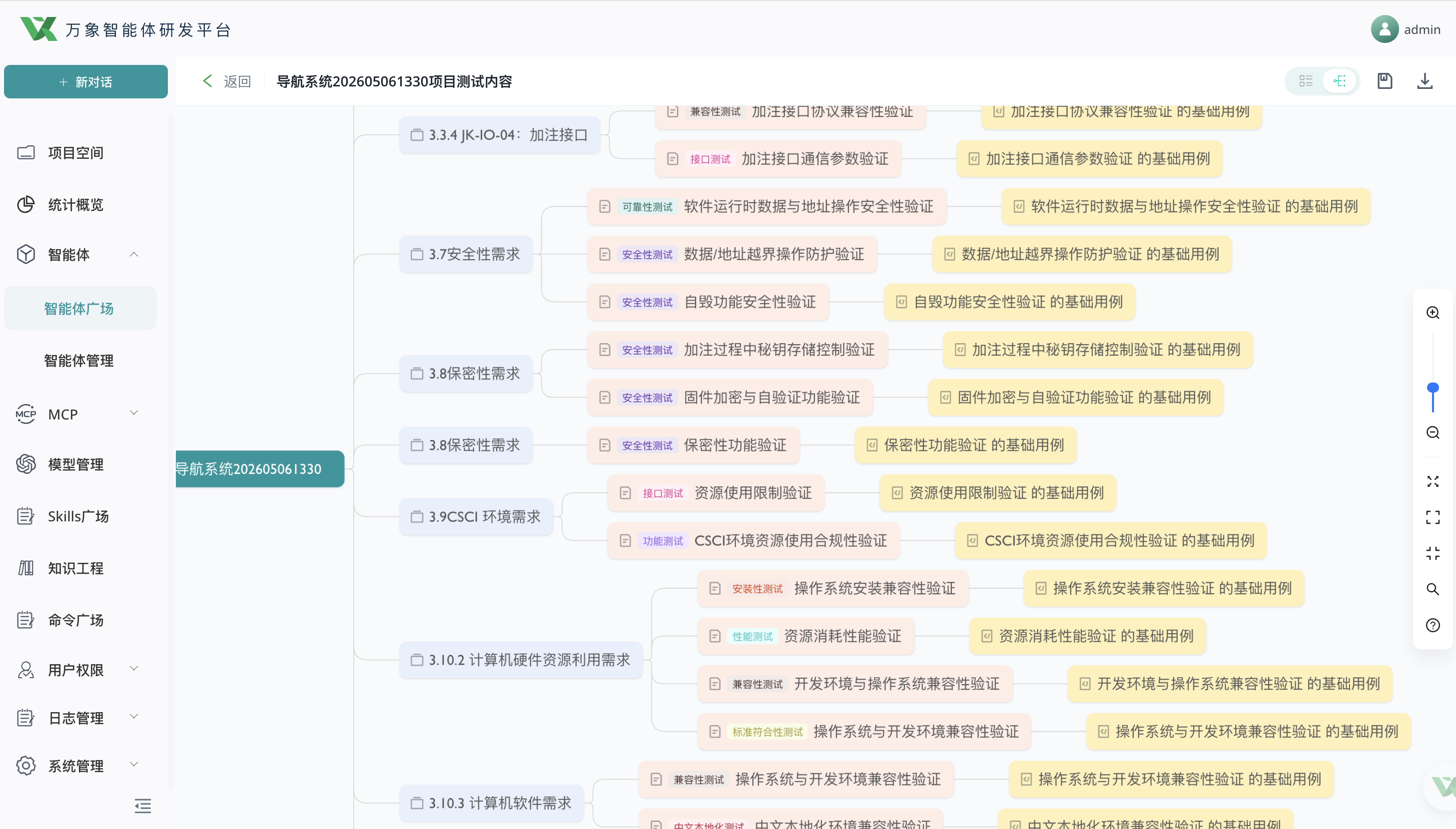Select node CSCI环境资源使用合规性验证
The image size is (1456, 829).
pyautogui.click(x=753, y=540)
